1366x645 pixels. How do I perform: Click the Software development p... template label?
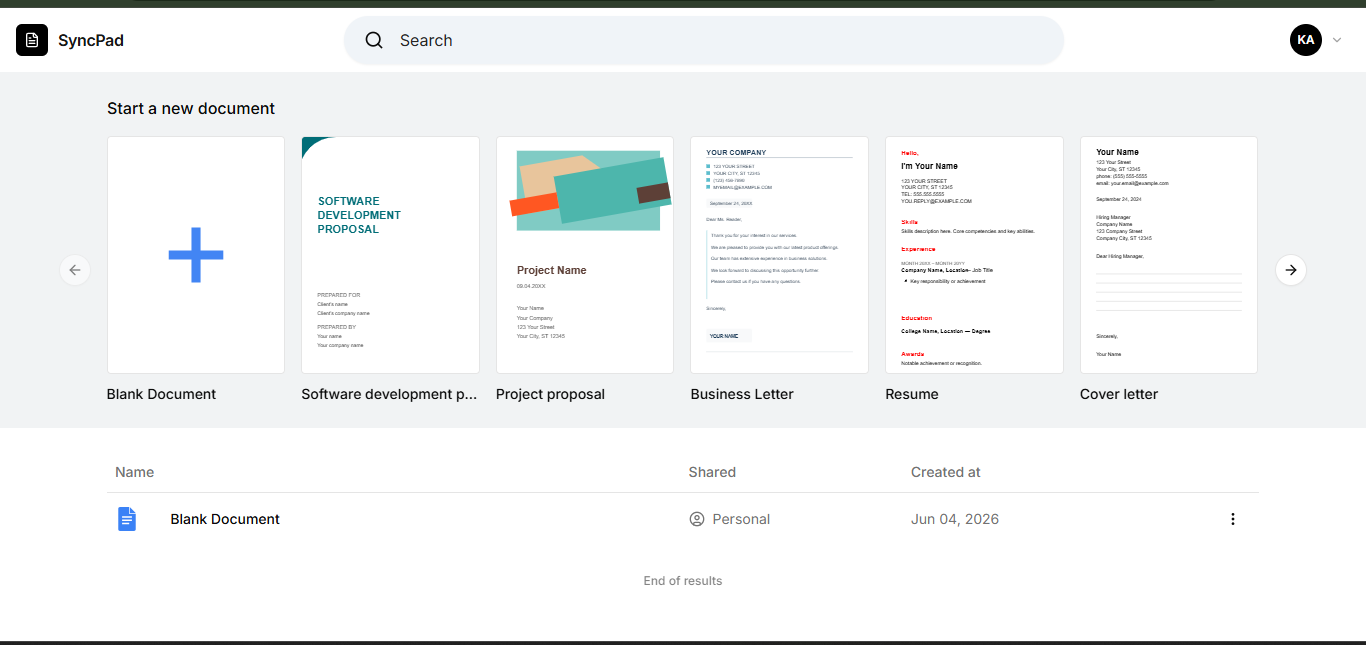click(x=389, y=394)
